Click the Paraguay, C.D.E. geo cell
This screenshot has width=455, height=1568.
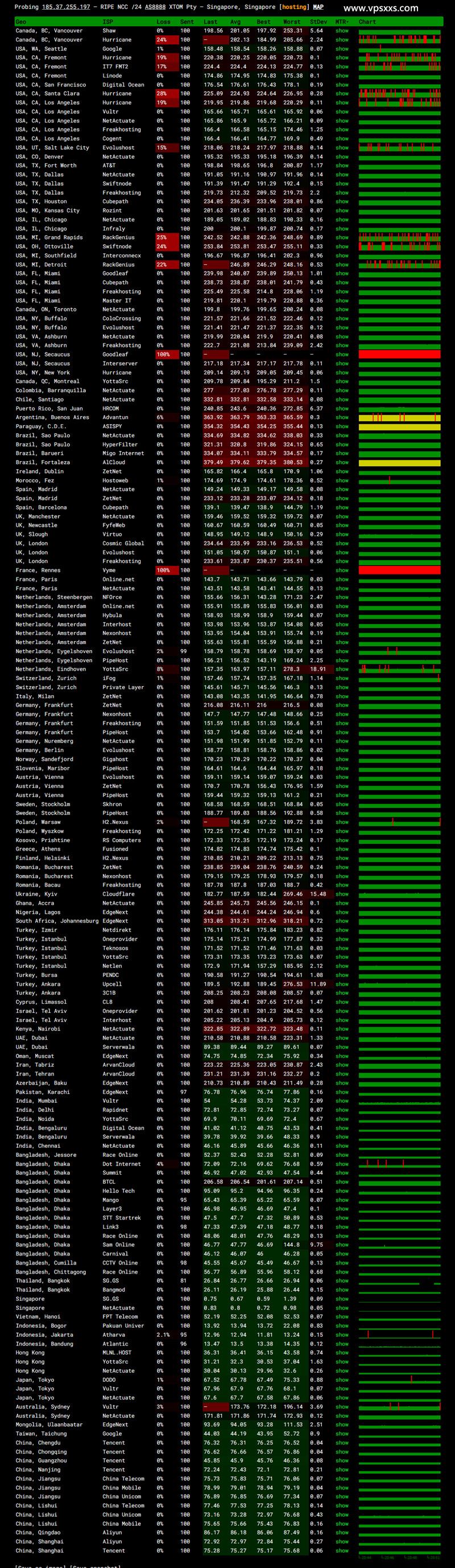pyautogui.click(x=41, y=426)
